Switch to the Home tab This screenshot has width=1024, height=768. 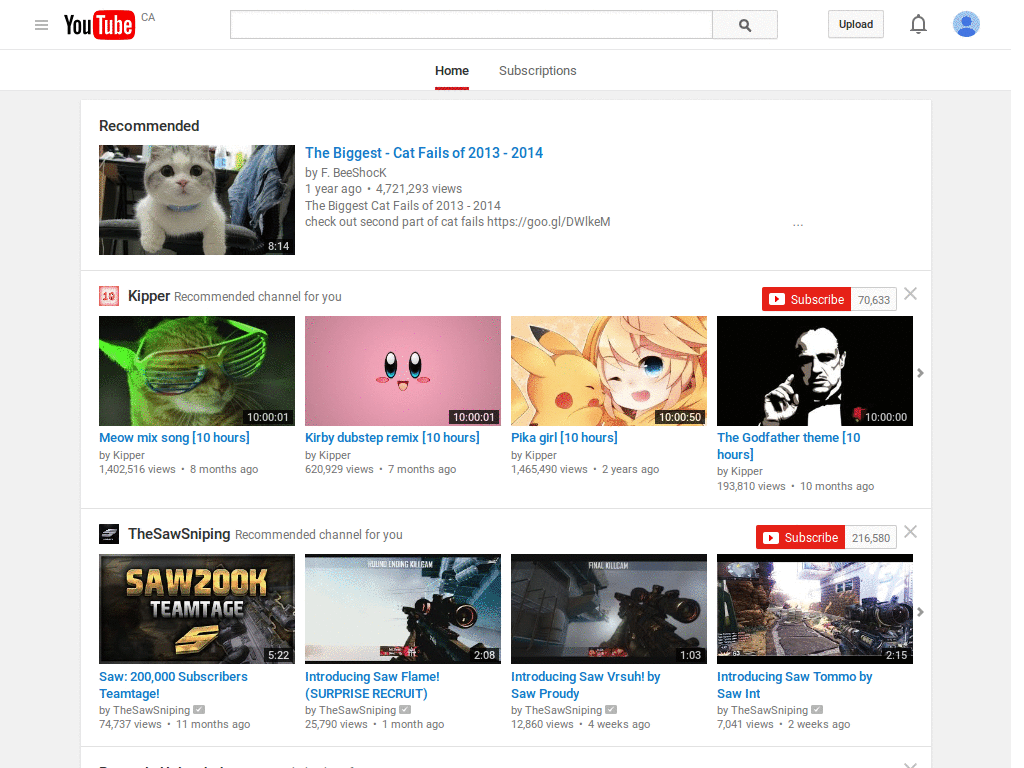pyautogui.click(x=452, y=71)
